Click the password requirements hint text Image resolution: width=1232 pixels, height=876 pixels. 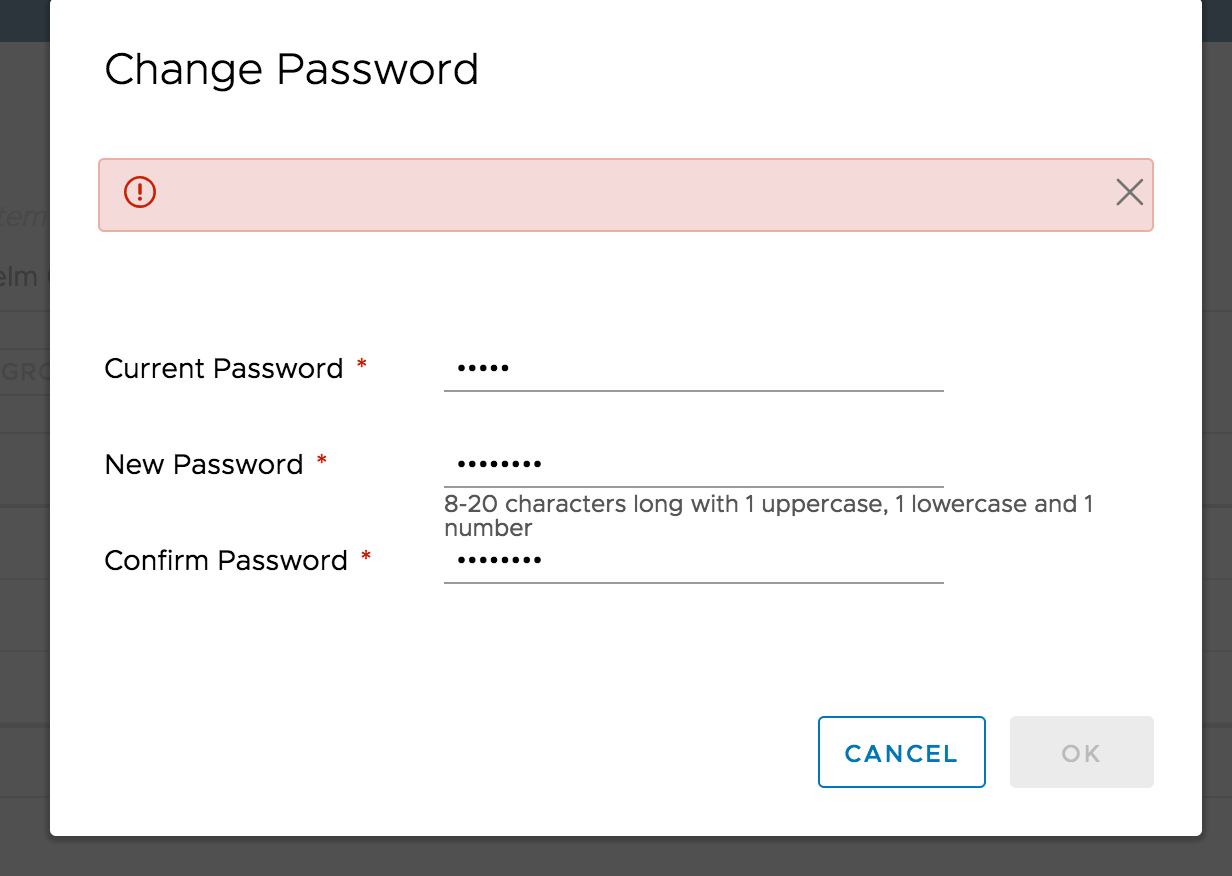tap(768, 515)
